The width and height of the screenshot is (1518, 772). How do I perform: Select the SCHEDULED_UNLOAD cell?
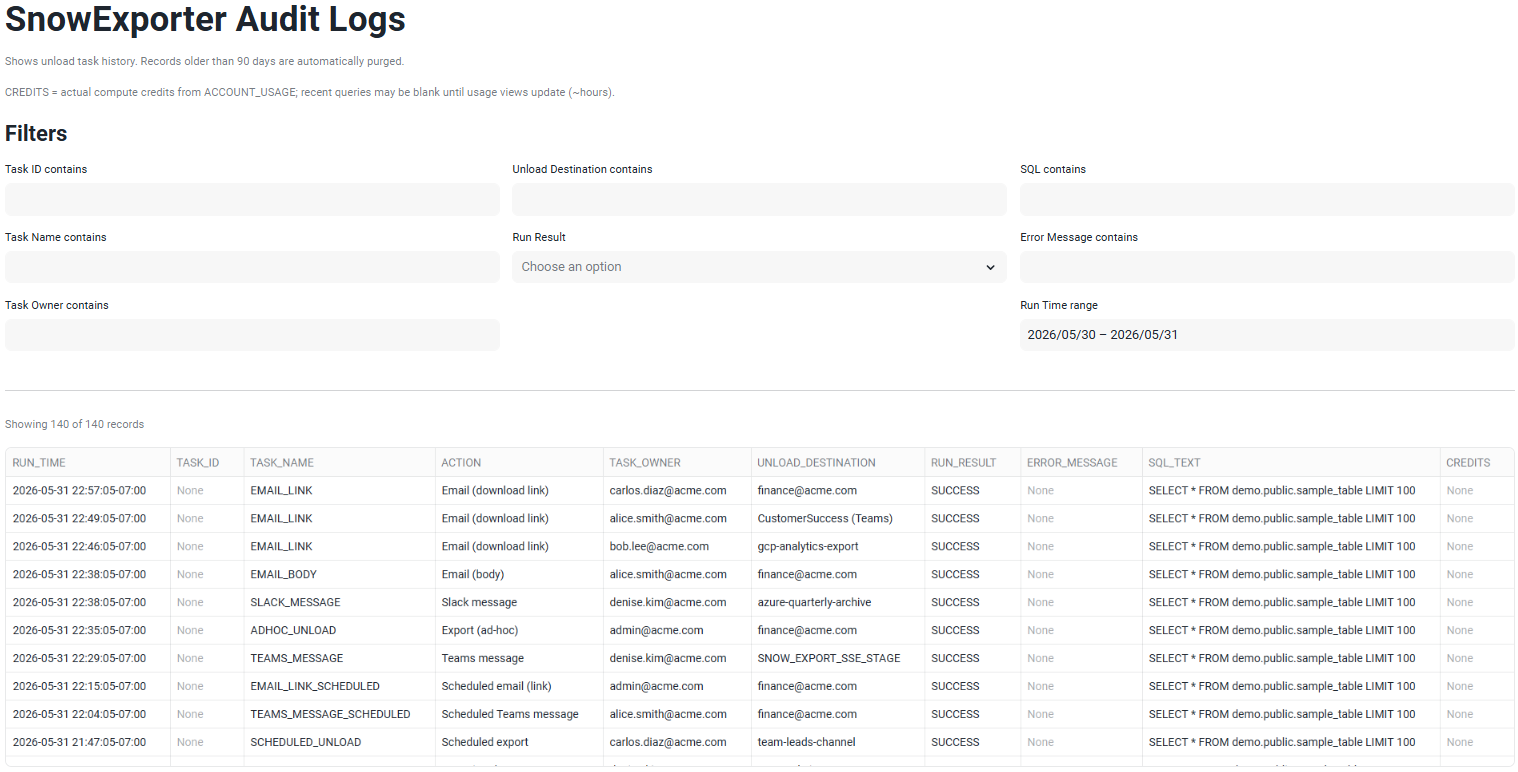coord(340,743)
